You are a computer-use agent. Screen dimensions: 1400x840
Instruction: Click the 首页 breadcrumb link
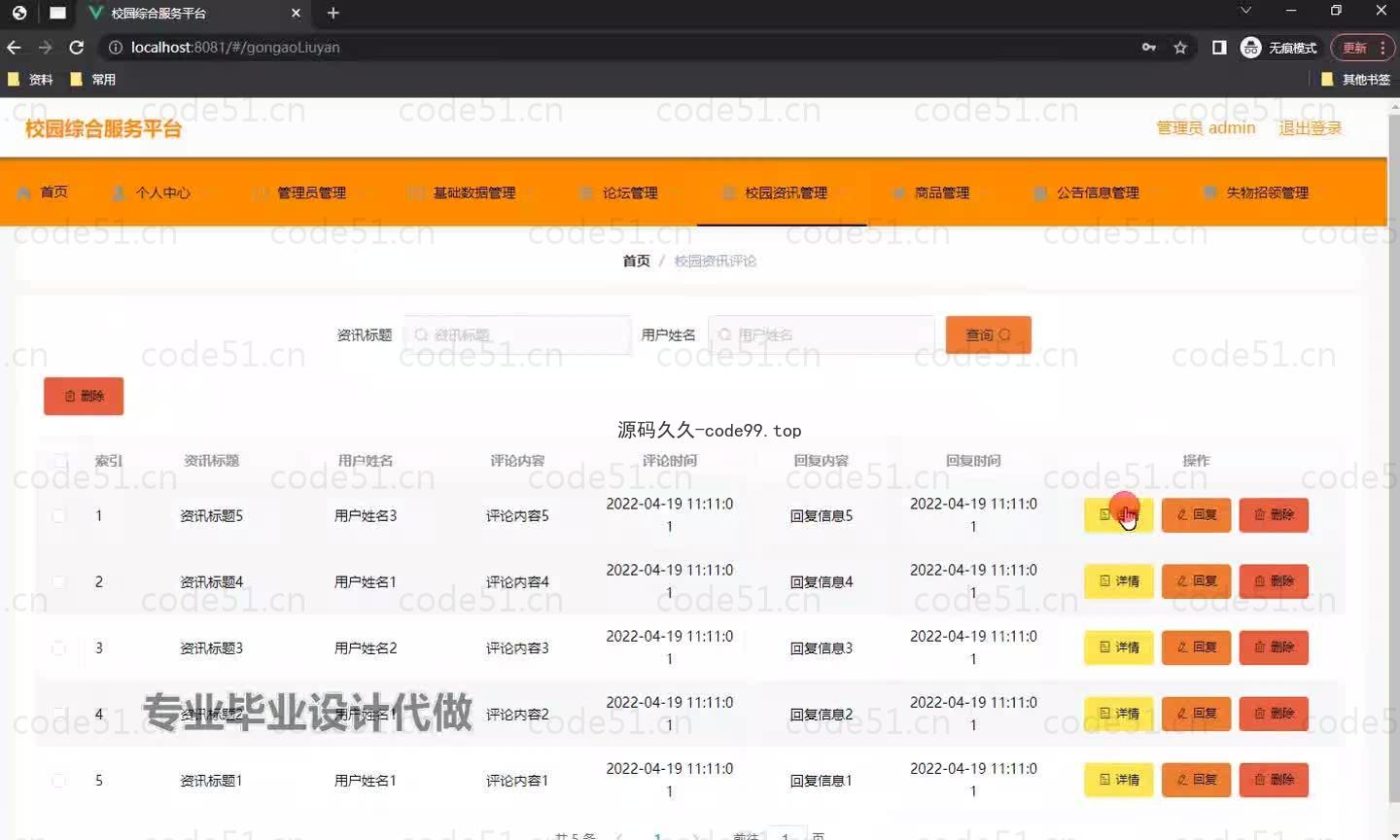636,261
